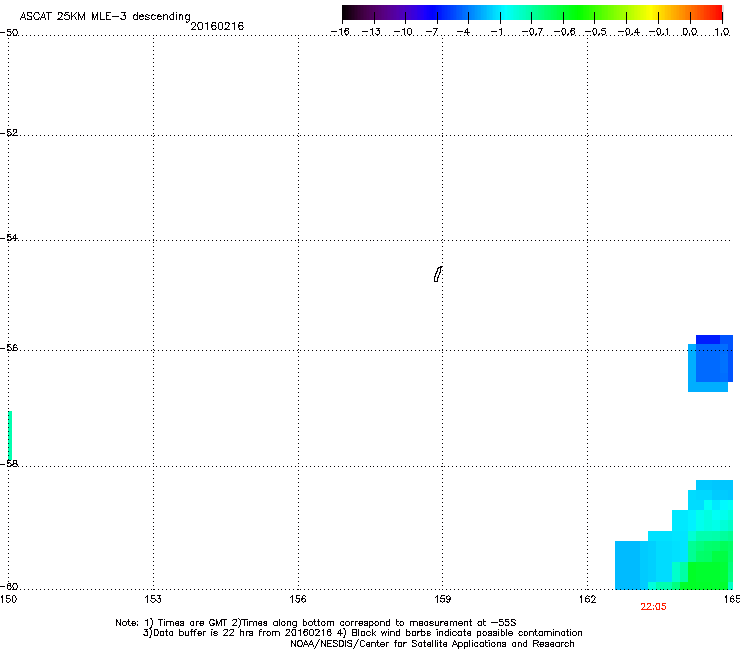Click the -16 color scale label

click(340, 32)
